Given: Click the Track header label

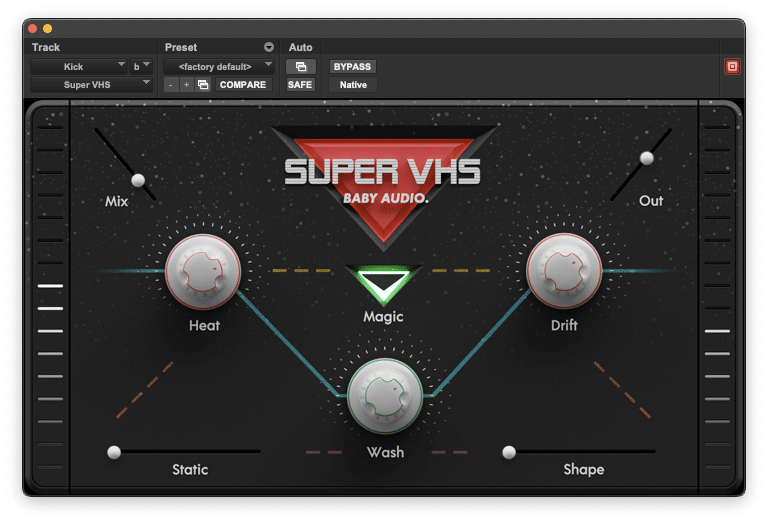Looking at the screenshot, I should tap(46, 47).
